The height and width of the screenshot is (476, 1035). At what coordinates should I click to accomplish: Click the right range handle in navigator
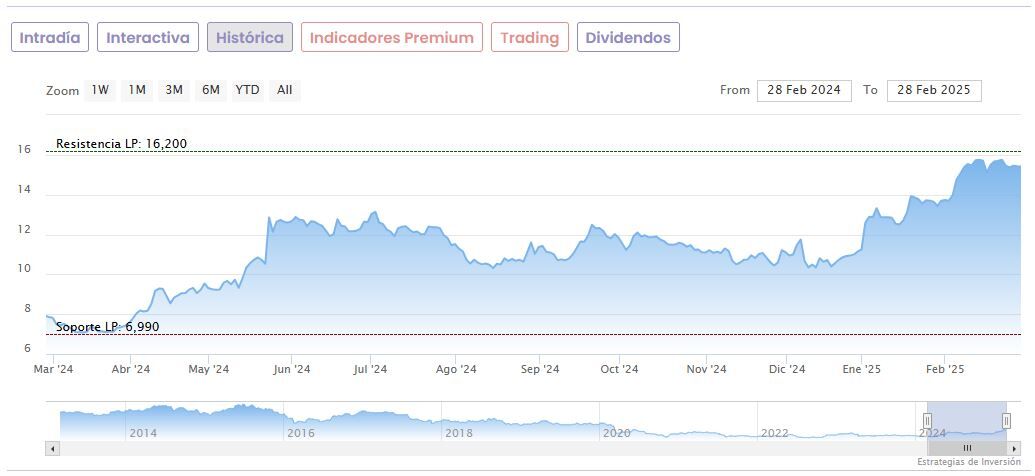click(1006, 420)
